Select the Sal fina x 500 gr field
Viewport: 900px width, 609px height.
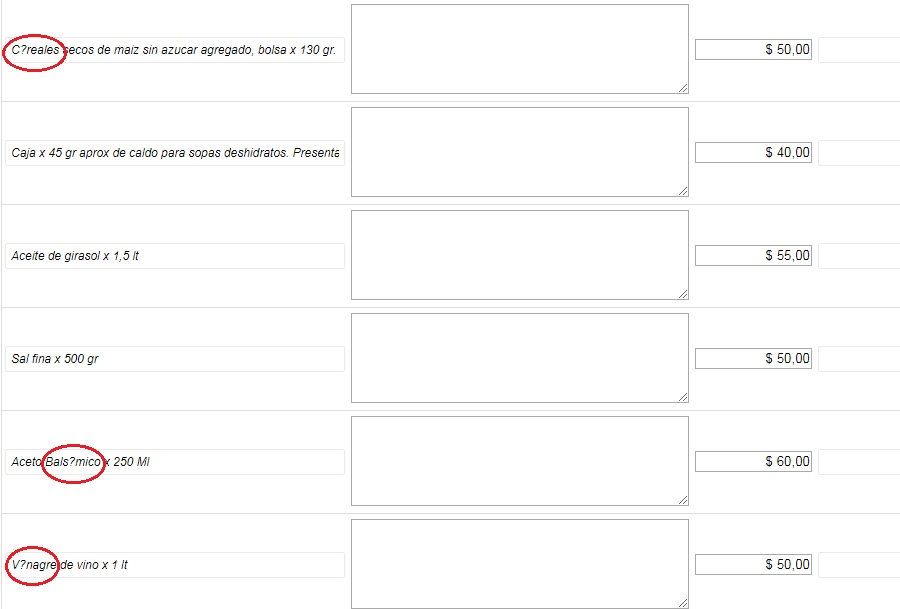coord(175,359)
